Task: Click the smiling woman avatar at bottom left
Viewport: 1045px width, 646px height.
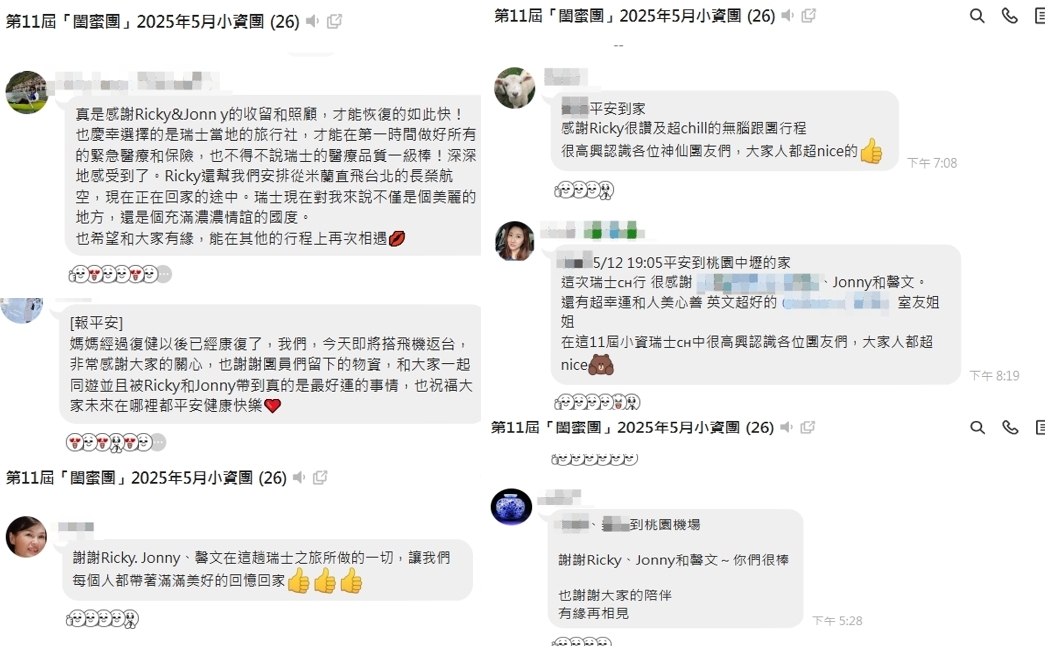Action: [x=27, y=537]
